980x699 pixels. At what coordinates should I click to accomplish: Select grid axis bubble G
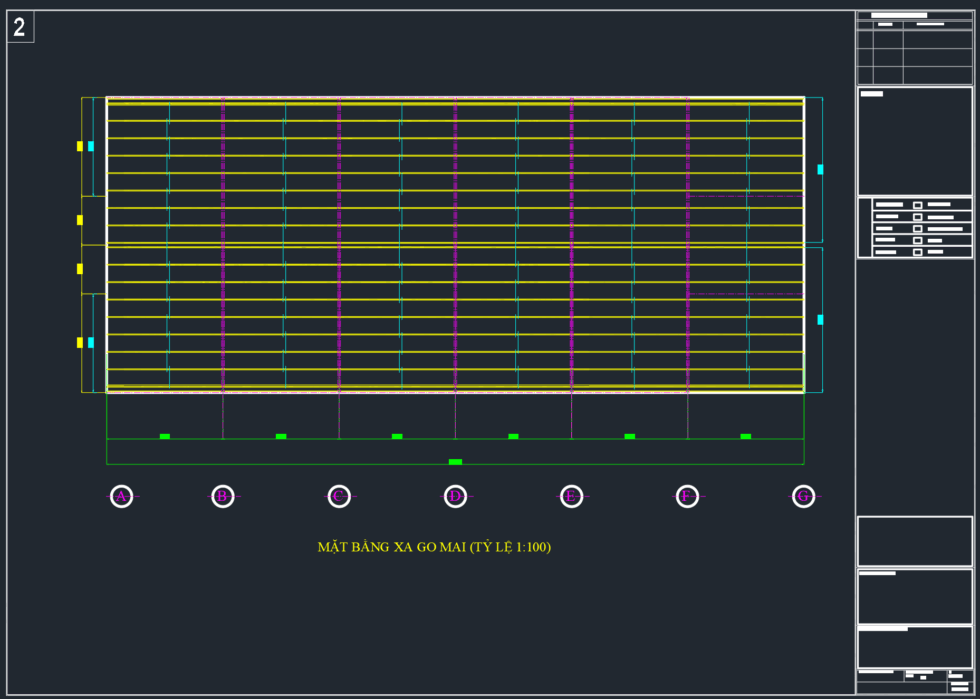coord(803,496)
